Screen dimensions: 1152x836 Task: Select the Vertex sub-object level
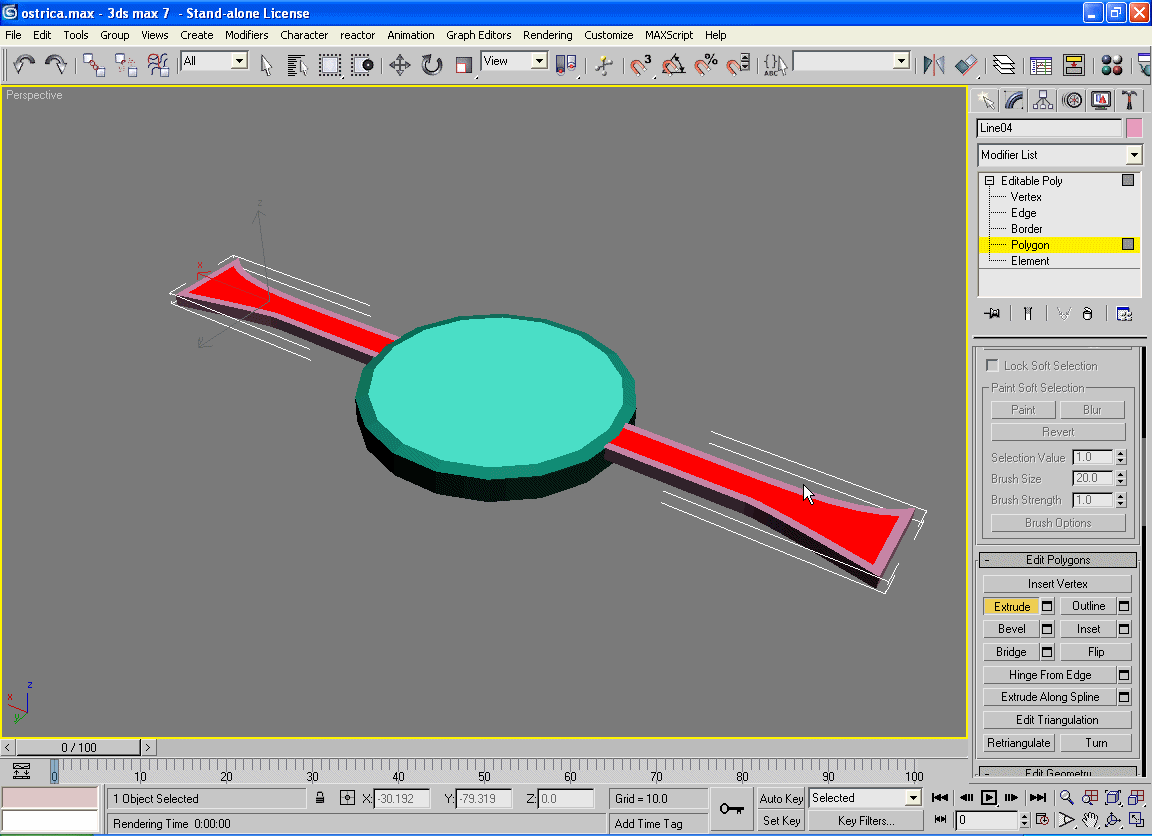click(1025, 197)
